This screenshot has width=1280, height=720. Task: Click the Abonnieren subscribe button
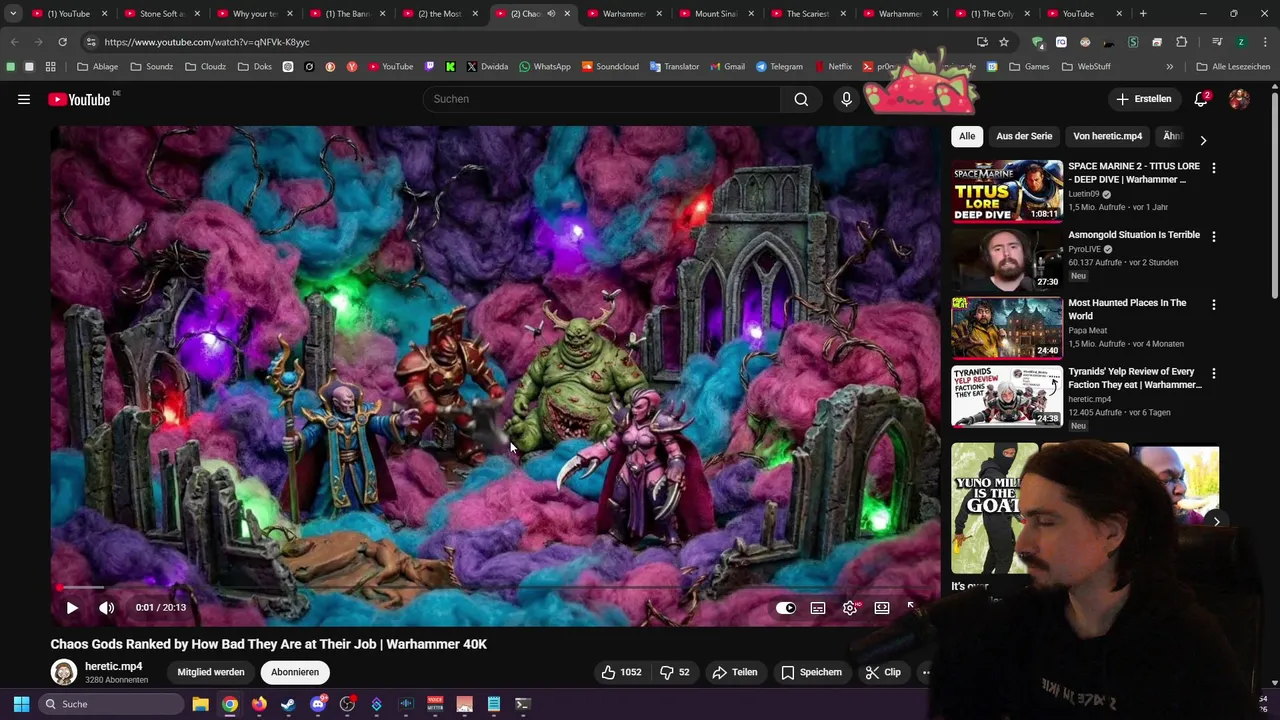pyautogui.click(x=295, y=672)
